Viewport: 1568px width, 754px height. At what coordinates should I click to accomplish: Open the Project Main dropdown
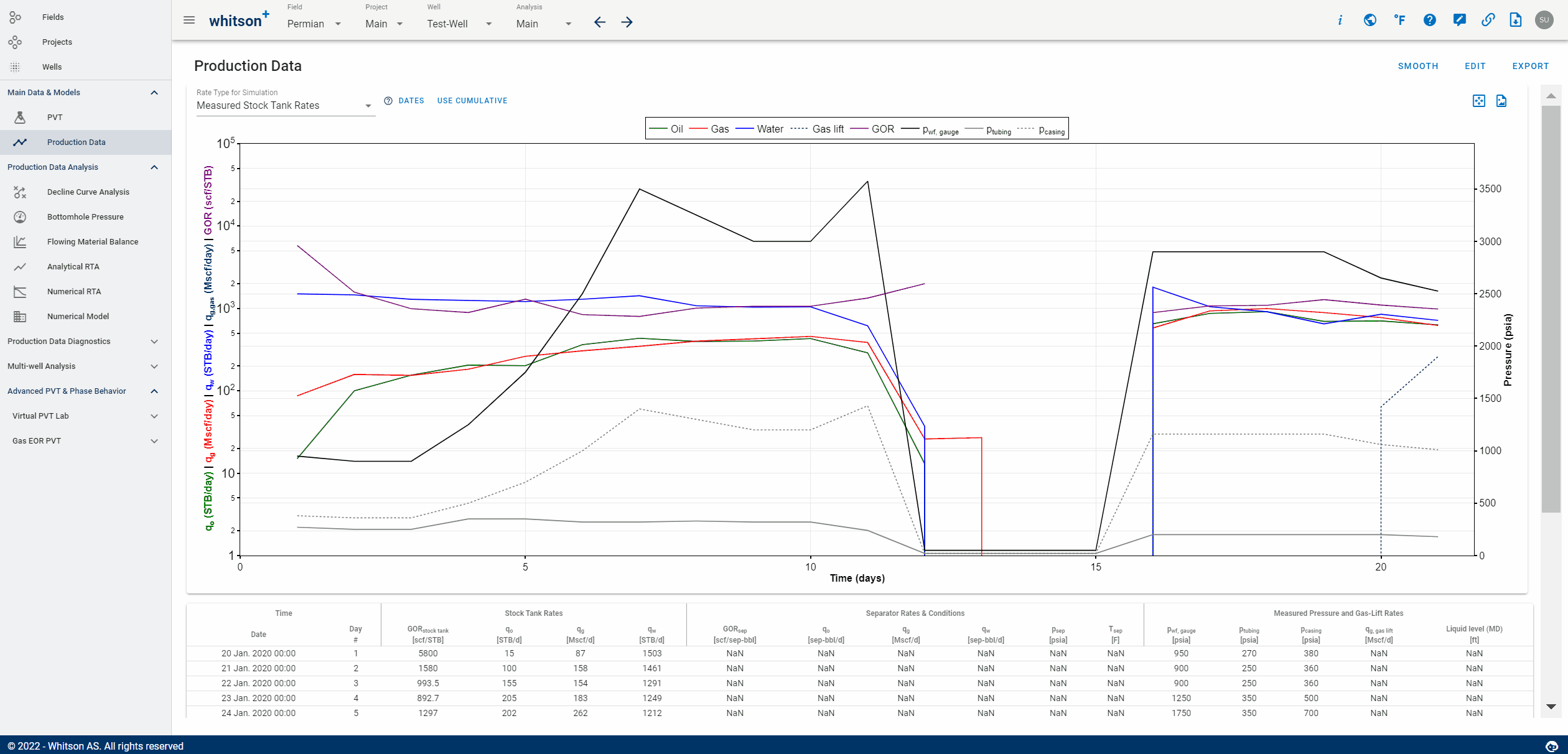385,24
